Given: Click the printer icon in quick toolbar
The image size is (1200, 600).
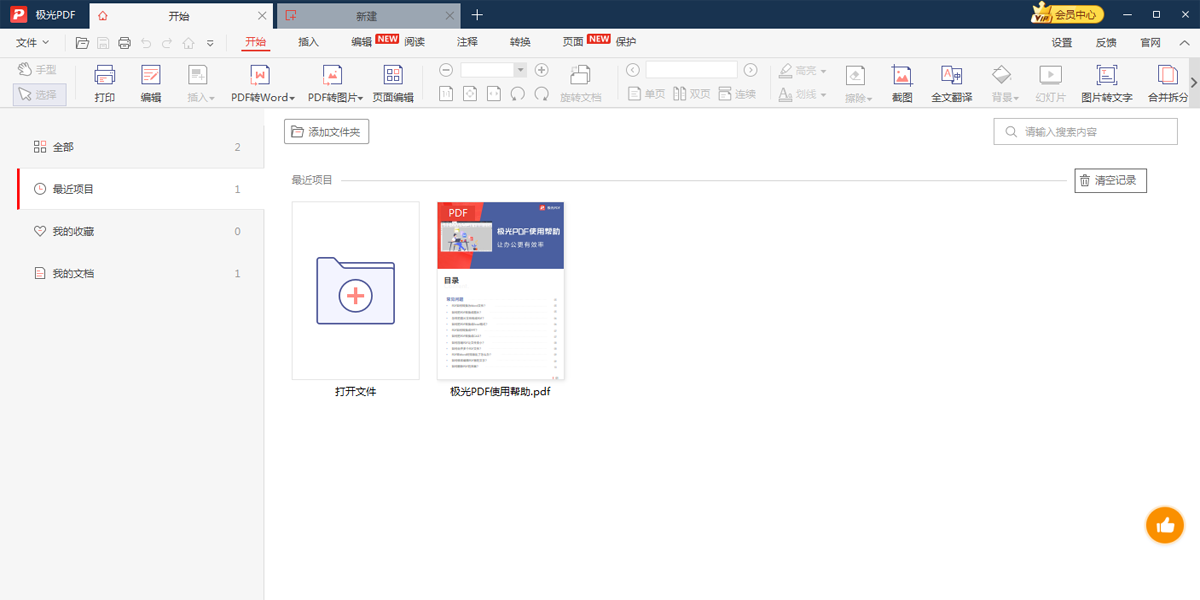Looking at the screenshot, I should point(124,43).
